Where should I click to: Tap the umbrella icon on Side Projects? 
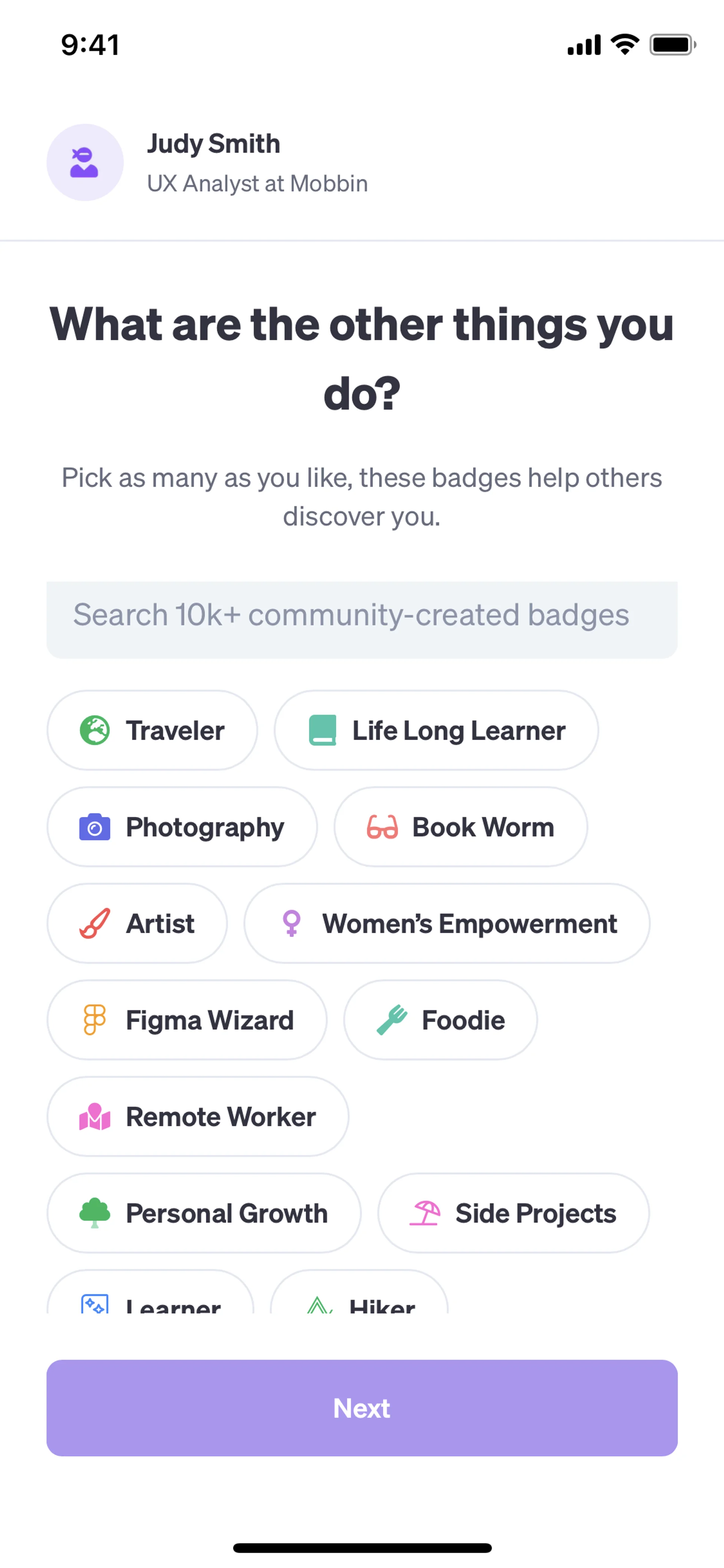coord(425,1213)
